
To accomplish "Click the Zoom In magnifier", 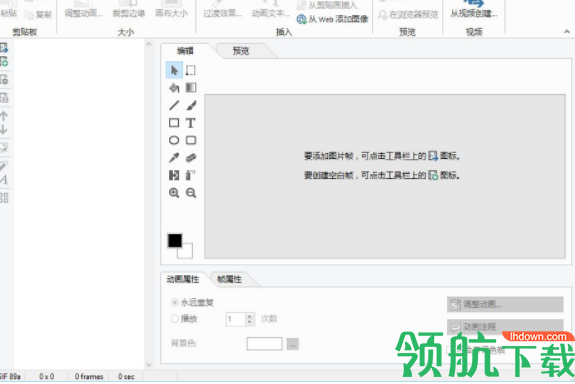I will coord(174,193).
